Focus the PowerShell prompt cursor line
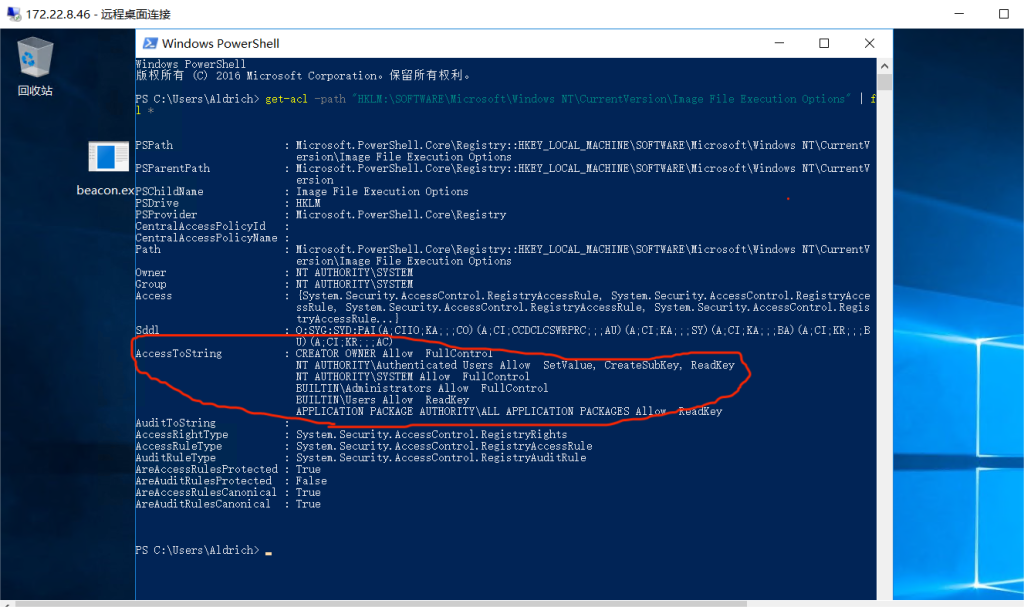 point(268,551)
